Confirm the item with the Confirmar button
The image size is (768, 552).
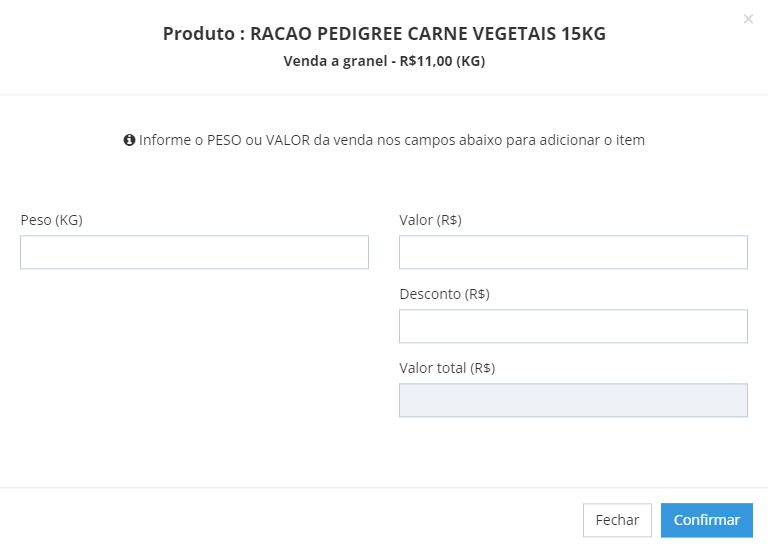[x=707, y=520]
